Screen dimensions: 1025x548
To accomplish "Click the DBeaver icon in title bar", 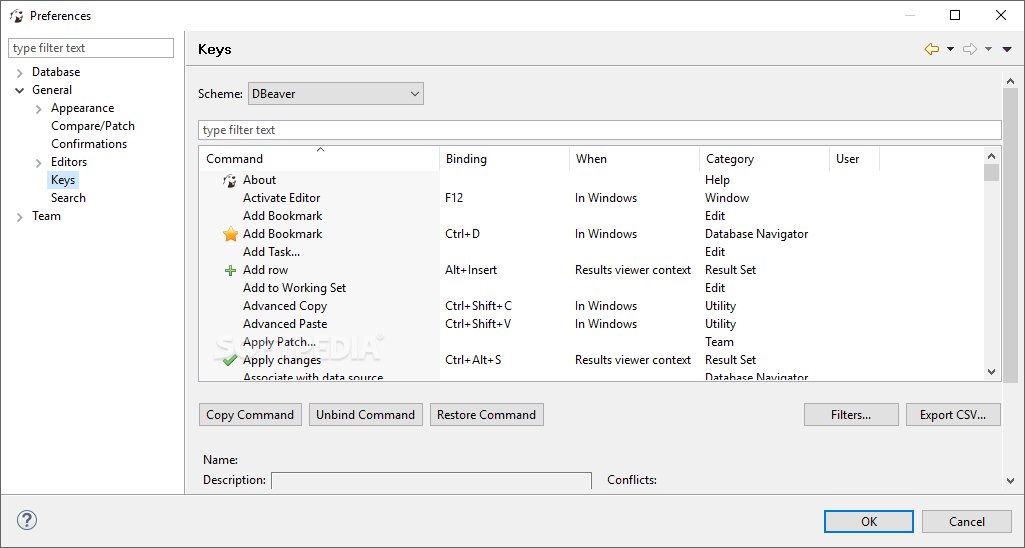I will pyautogui.click(x=16, y=16).
